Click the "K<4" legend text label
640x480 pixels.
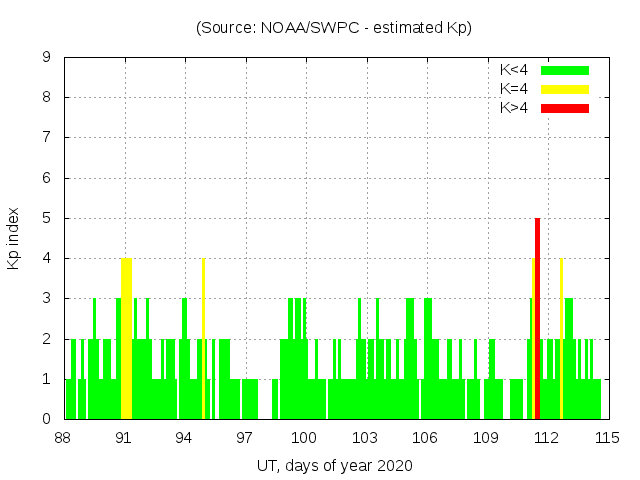pyautogui.click(x=514, y=70)
